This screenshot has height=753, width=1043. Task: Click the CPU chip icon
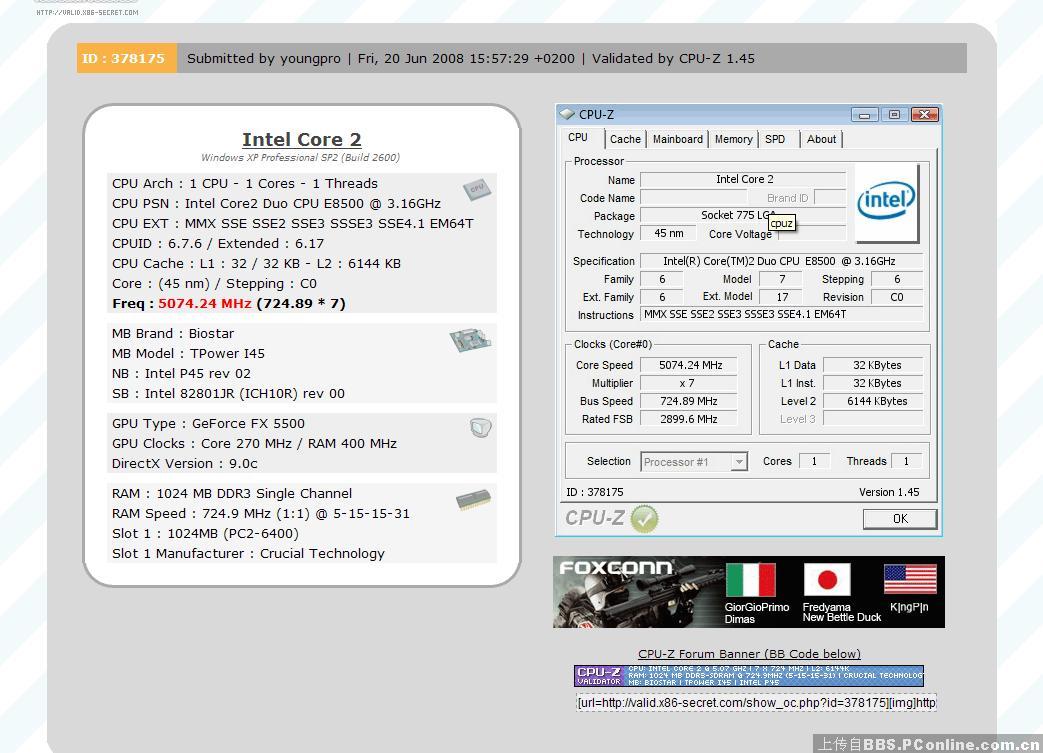coord(476,190)
